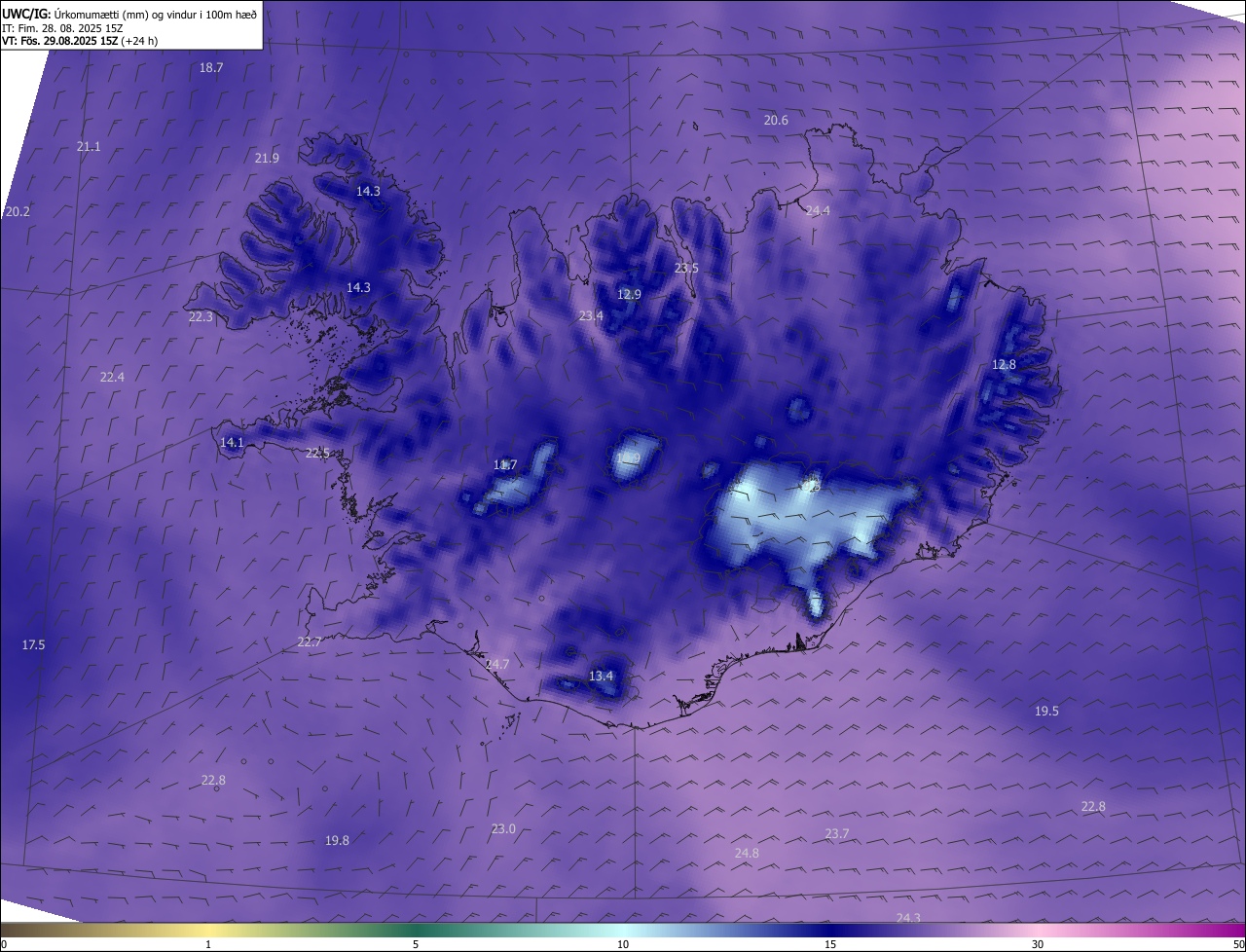
Task: Click the 'IT: Fim. 28. 08. 2025 15Z' line
Action: pyautogui.click(x=62, y=28)
